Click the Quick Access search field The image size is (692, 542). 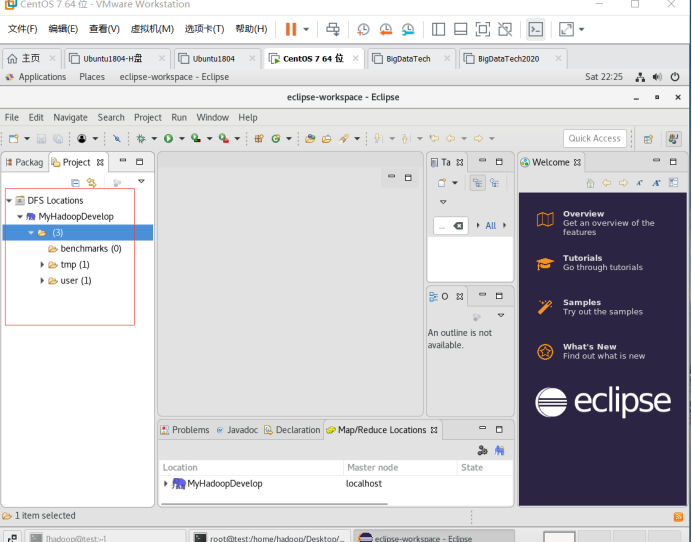[x=594, y=139]
